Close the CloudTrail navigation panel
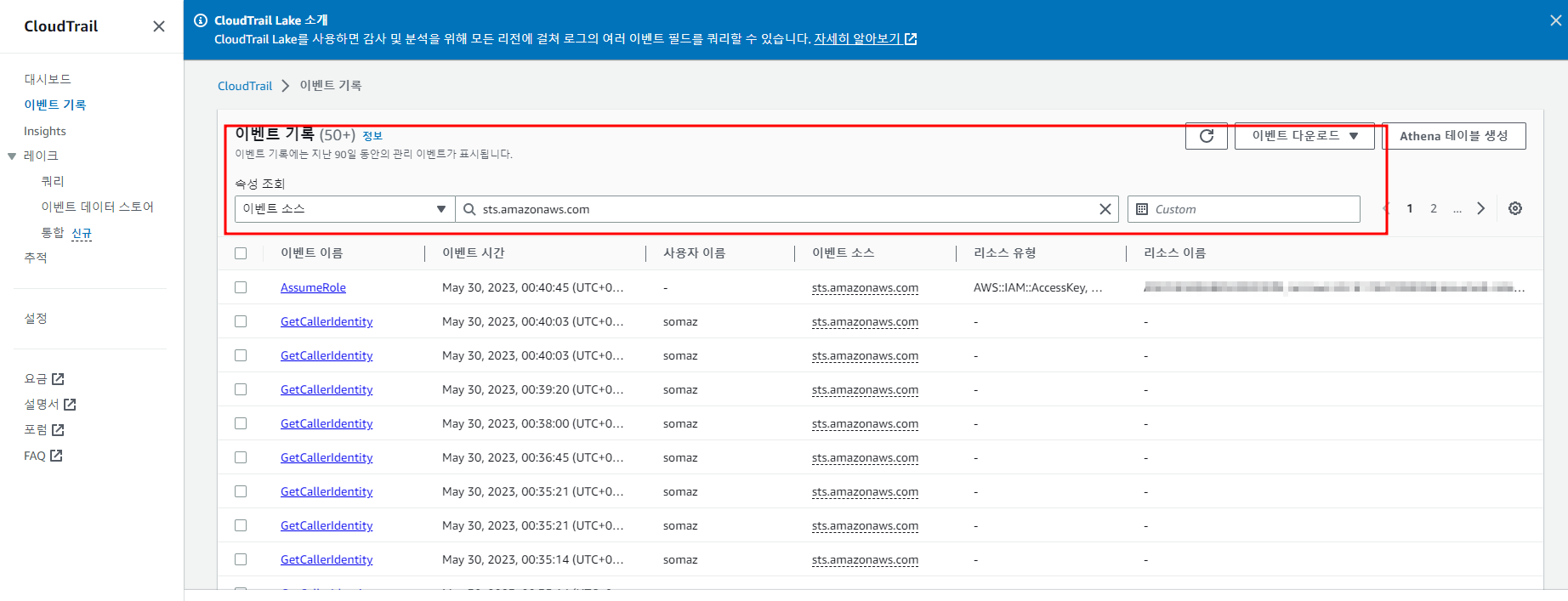The height and width of the screenshot is (601, 1568). (x=159, y=26)
